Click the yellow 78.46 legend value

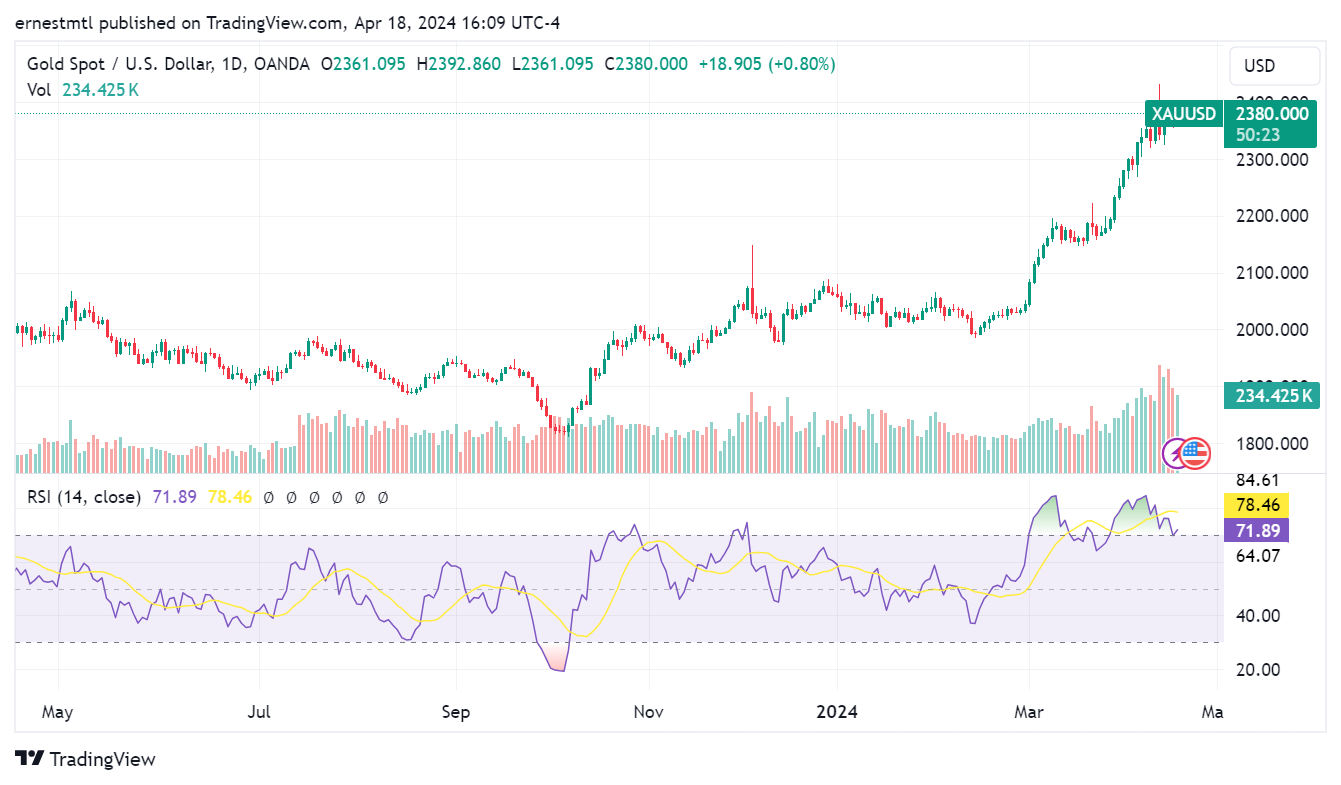pyautogui.click(x=228, y=496)
